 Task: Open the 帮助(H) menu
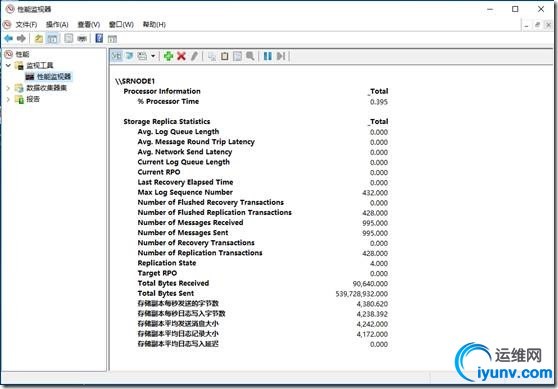[154, 24]
